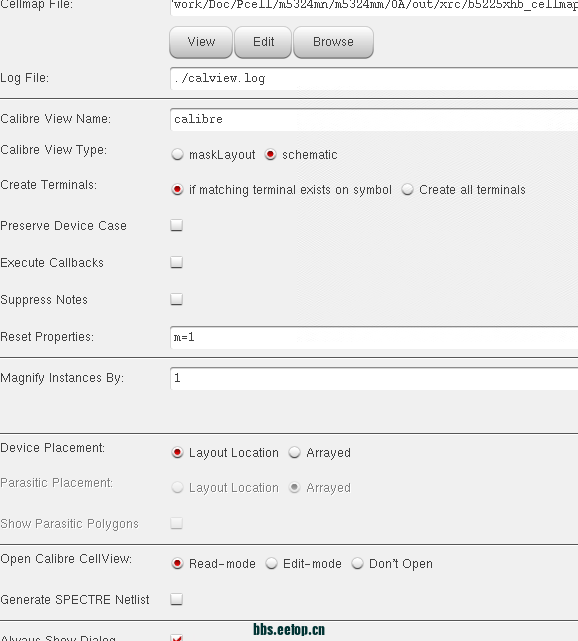
Task: Select schematic as Calibre View Type
Action: 270,155
